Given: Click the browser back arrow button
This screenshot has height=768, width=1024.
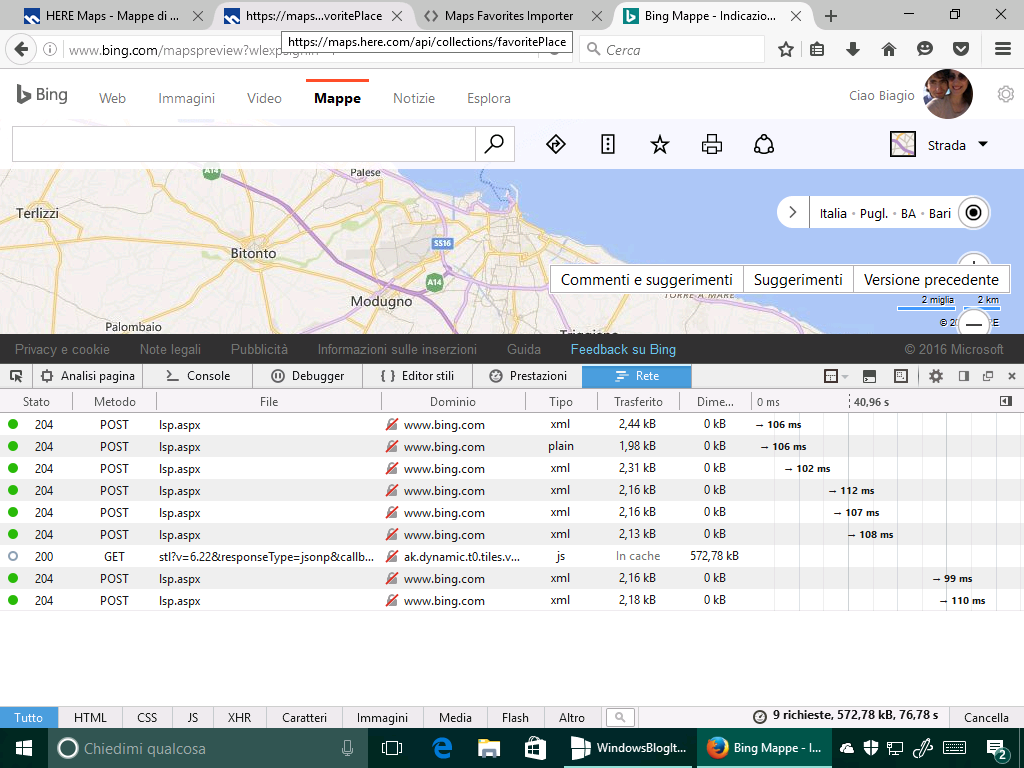Looking at the screenshot, I should point(21,49).
